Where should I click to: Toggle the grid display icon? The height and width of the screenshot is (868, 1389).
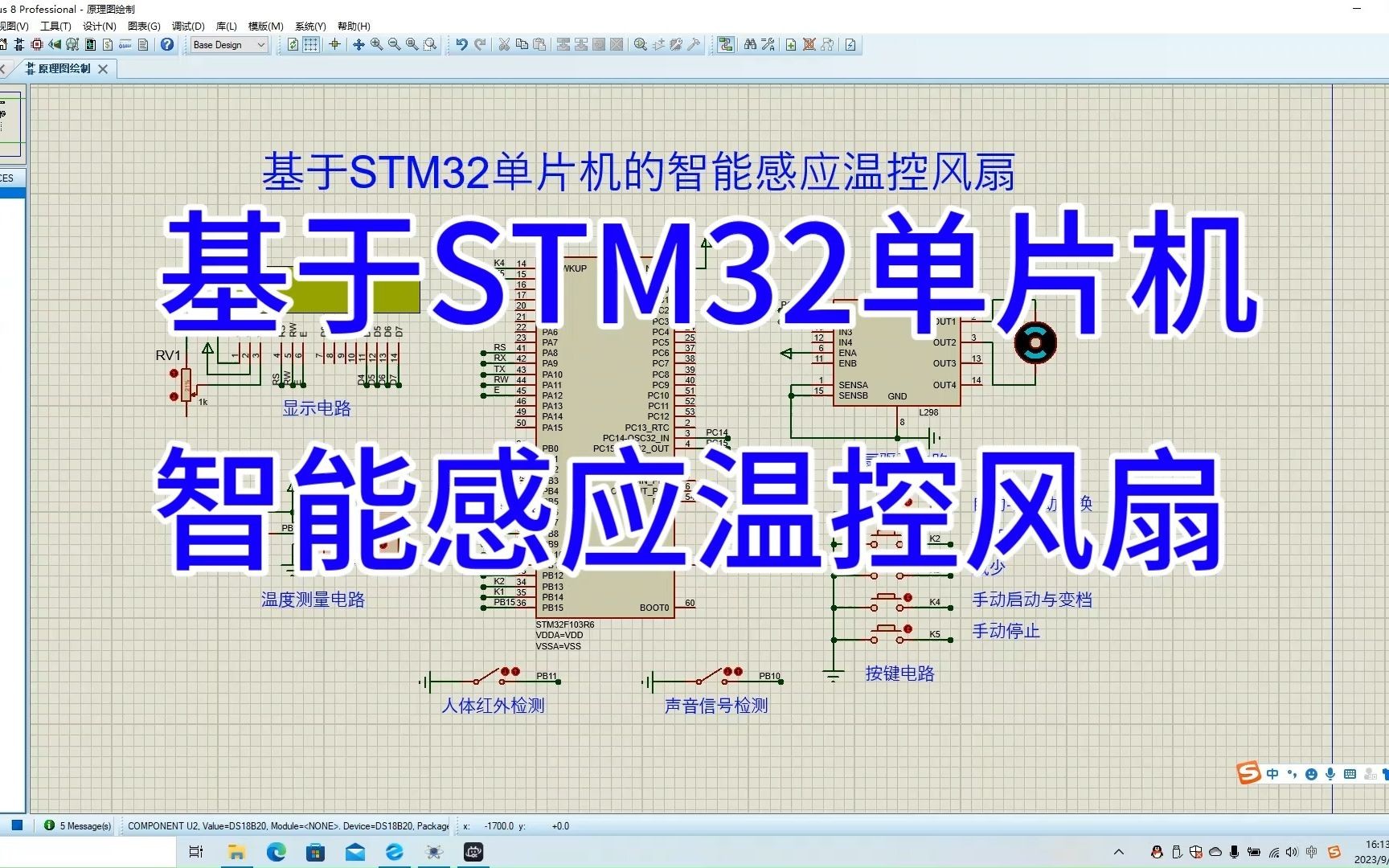pos(310,44)
